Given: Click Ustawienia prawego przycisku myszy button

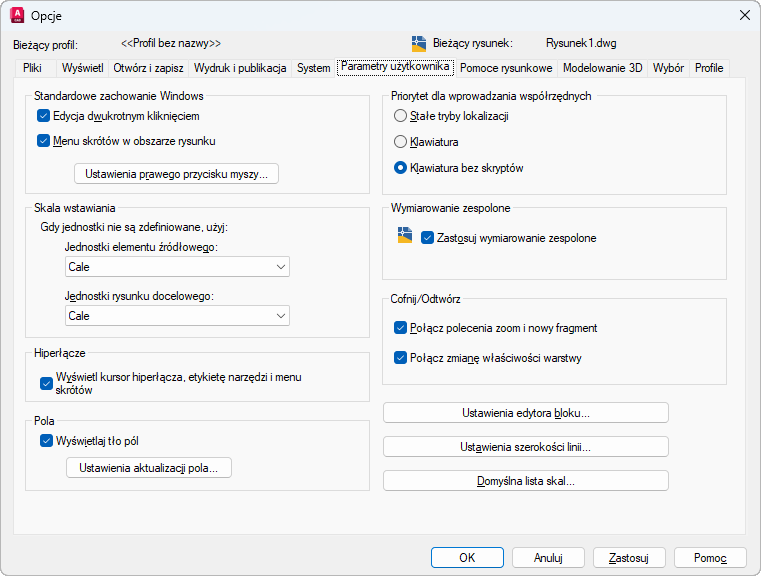Looking at the screenshot, I should pos(176,174).
